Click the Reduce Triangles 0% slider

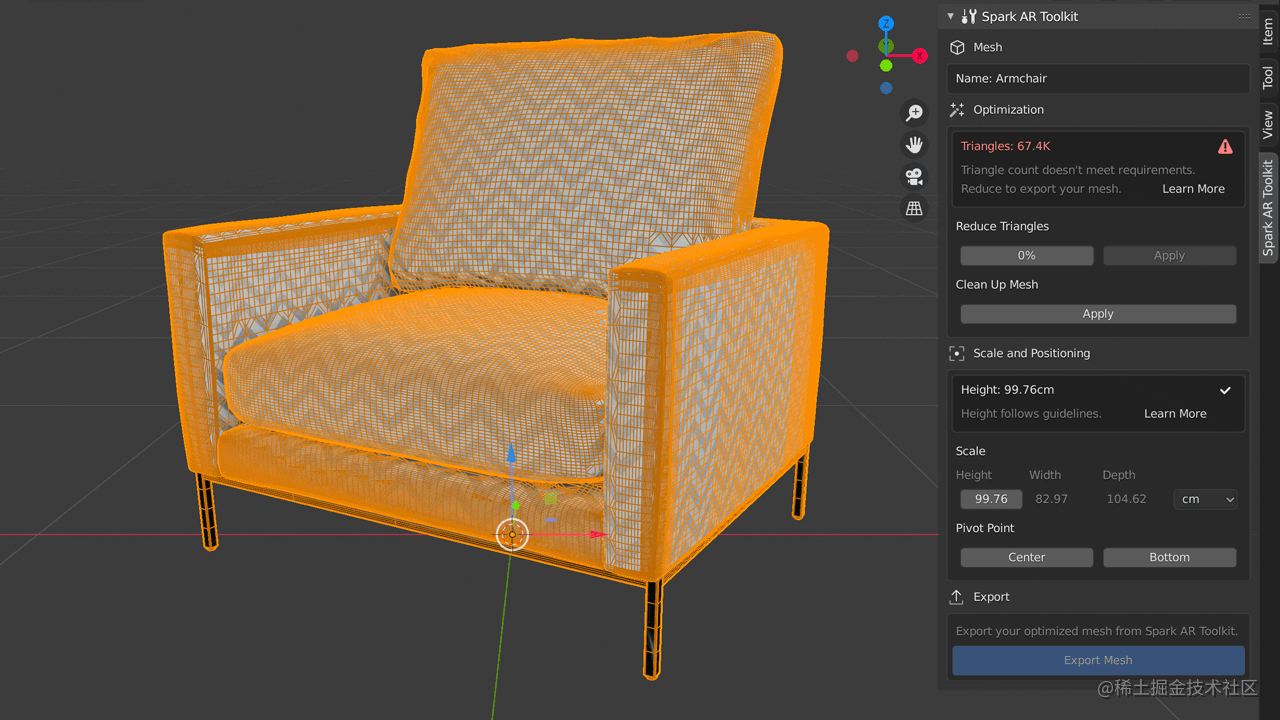click(x=1026, y=255)
